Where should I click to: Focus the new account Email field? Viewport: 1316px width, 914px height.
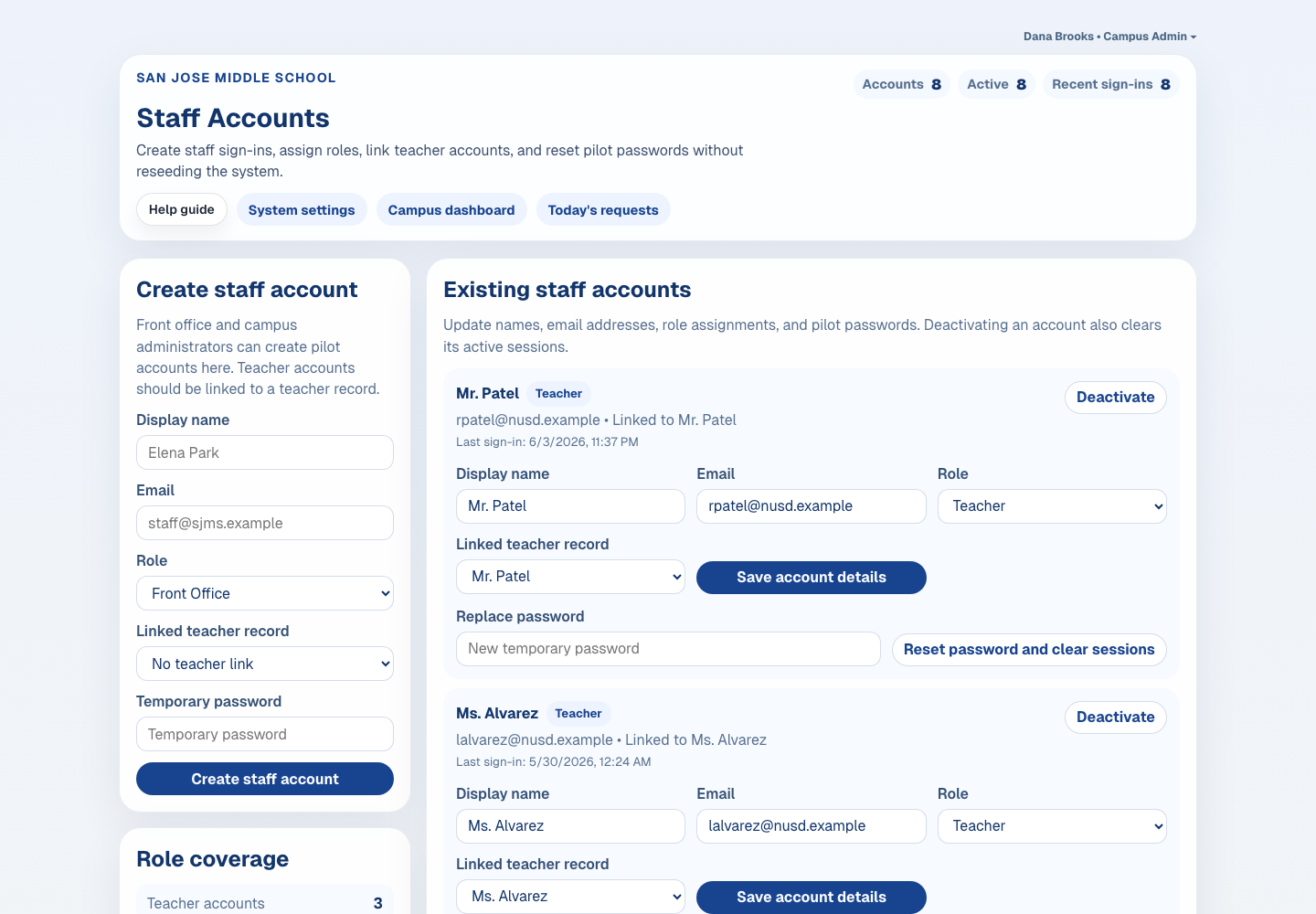click(265, 523)
